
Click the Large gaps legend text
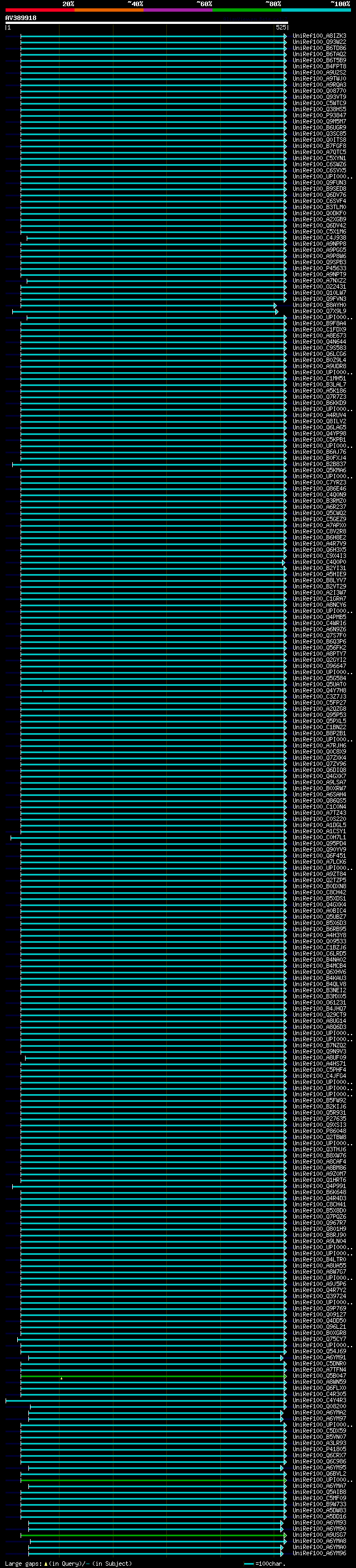click(x=68, y=1563)
